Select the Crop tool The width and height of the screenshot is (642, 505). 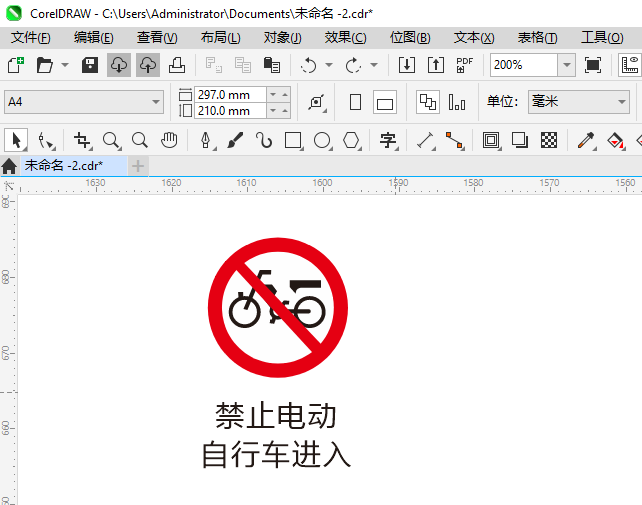pyautogui.click(x=82, y=140)
